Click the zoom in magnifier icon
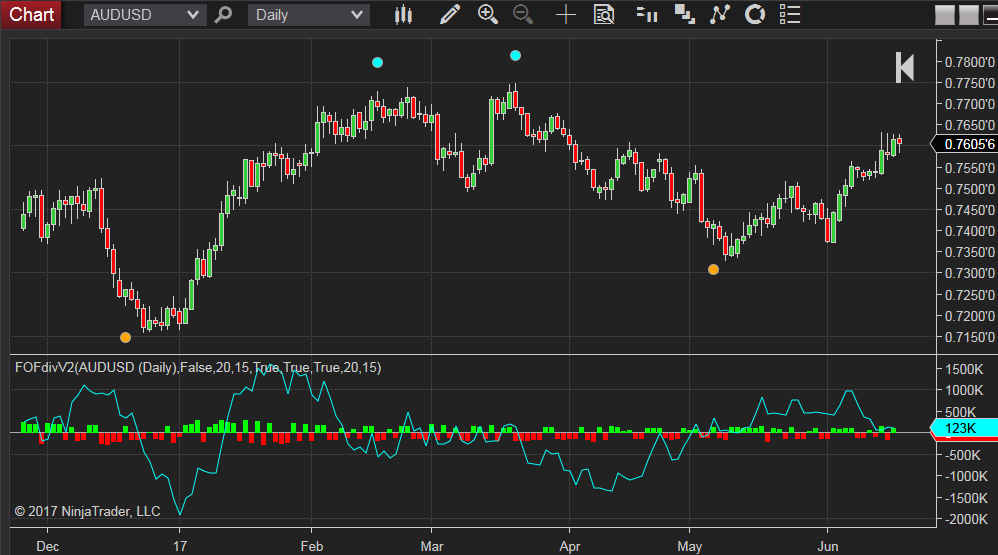The width and height of the screenshot is (998, 555). click(488, 15)
